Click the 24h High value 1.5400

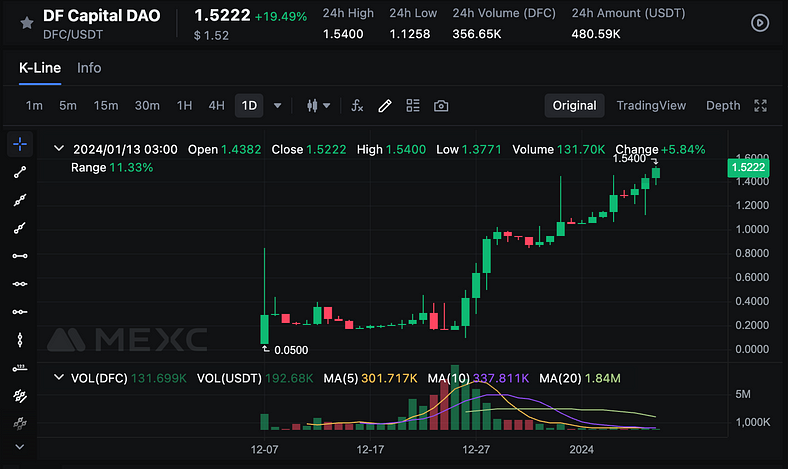(343, 34)
